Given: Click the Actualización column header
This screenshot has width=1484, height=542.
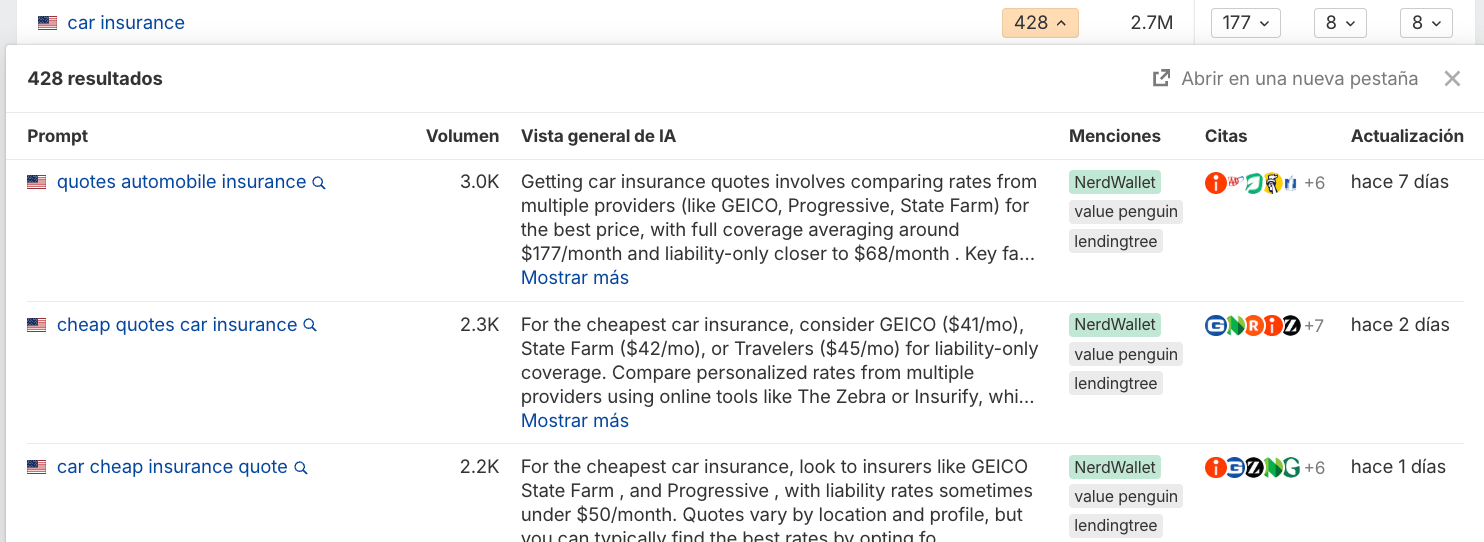Looking at the screenshot, I should coord(1407,136).
